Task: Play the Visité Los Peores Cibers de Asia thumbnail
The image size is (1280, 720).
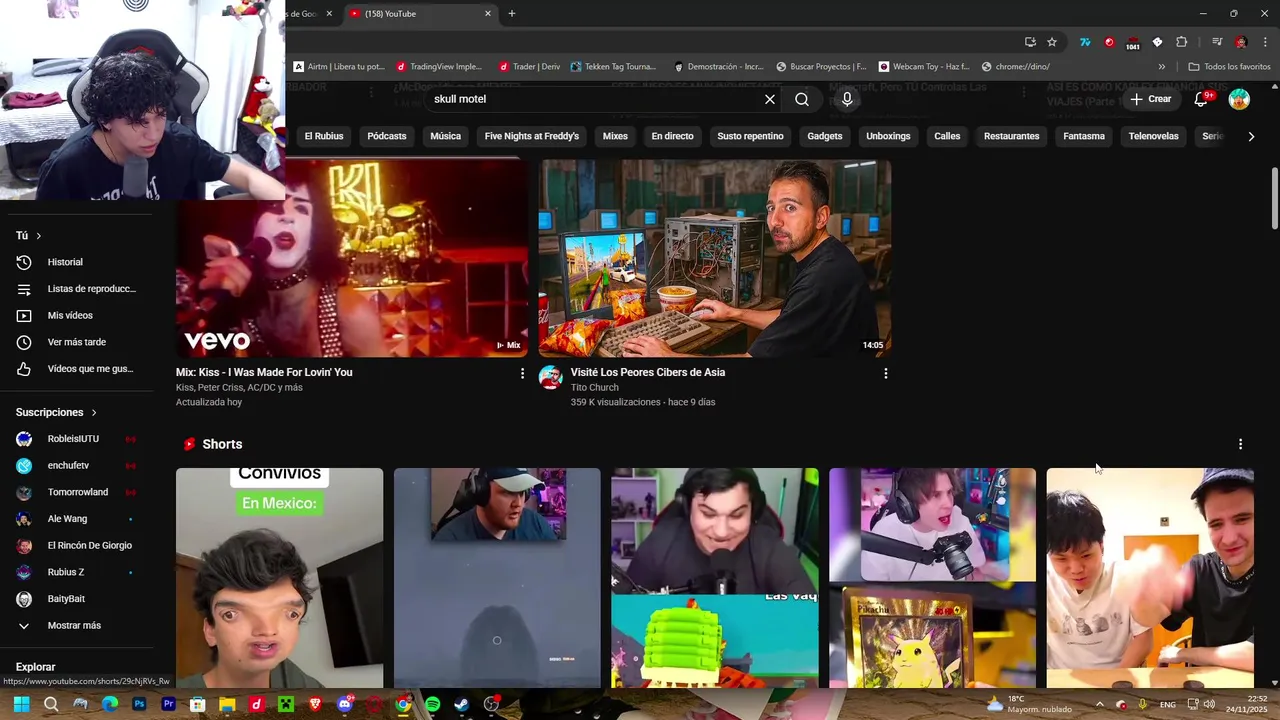Action: coord(715,258)
